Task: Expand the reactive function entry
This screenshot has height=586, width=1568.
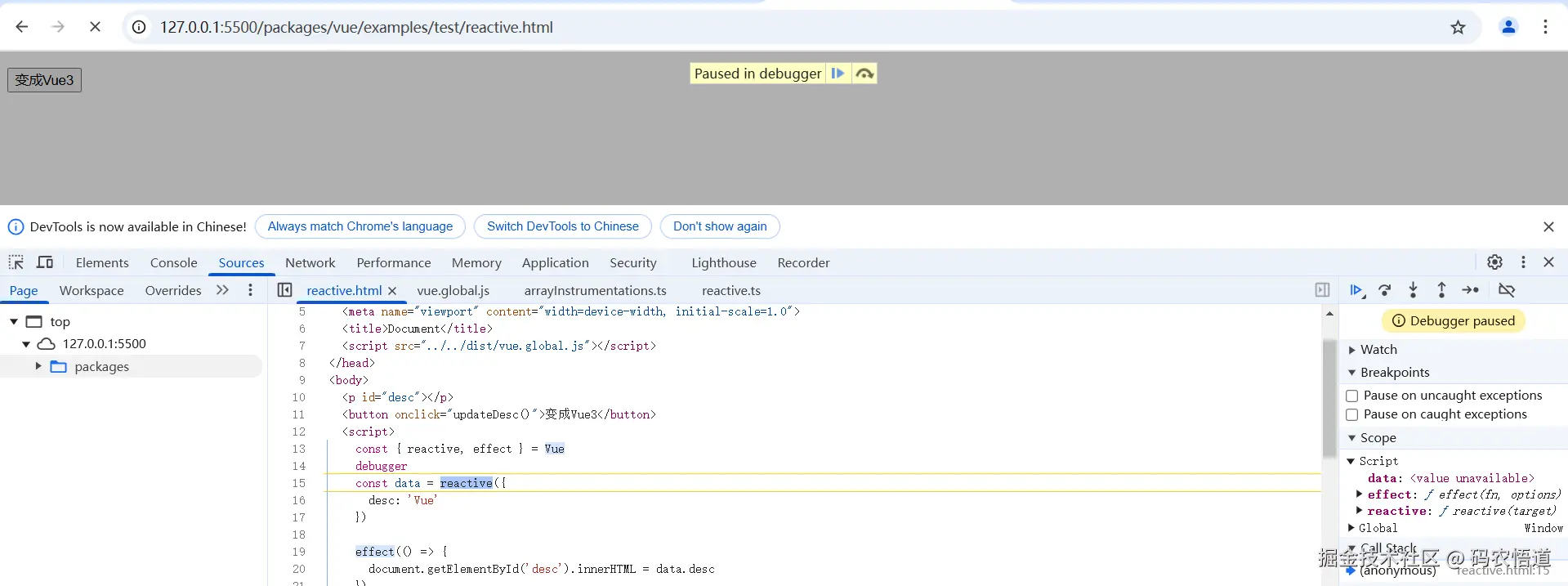Action: [1359, 511]
